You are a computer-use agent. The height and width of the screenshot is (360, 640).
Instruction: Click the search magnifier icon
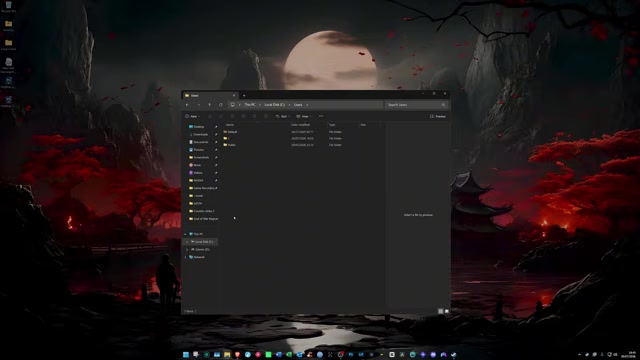tap(443, 105)
